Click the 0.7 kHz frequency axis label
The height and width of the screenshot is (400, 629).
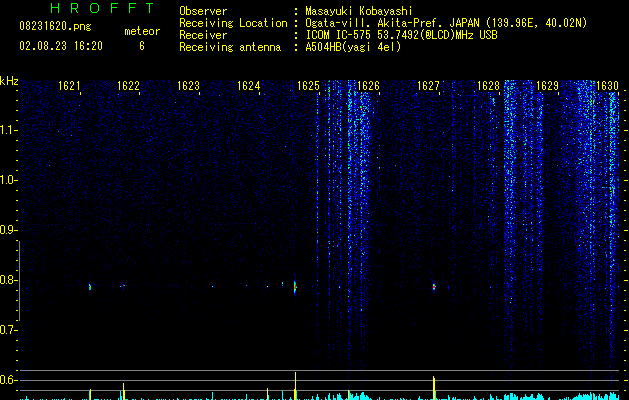pyautogui.click(x=8, y=330)
